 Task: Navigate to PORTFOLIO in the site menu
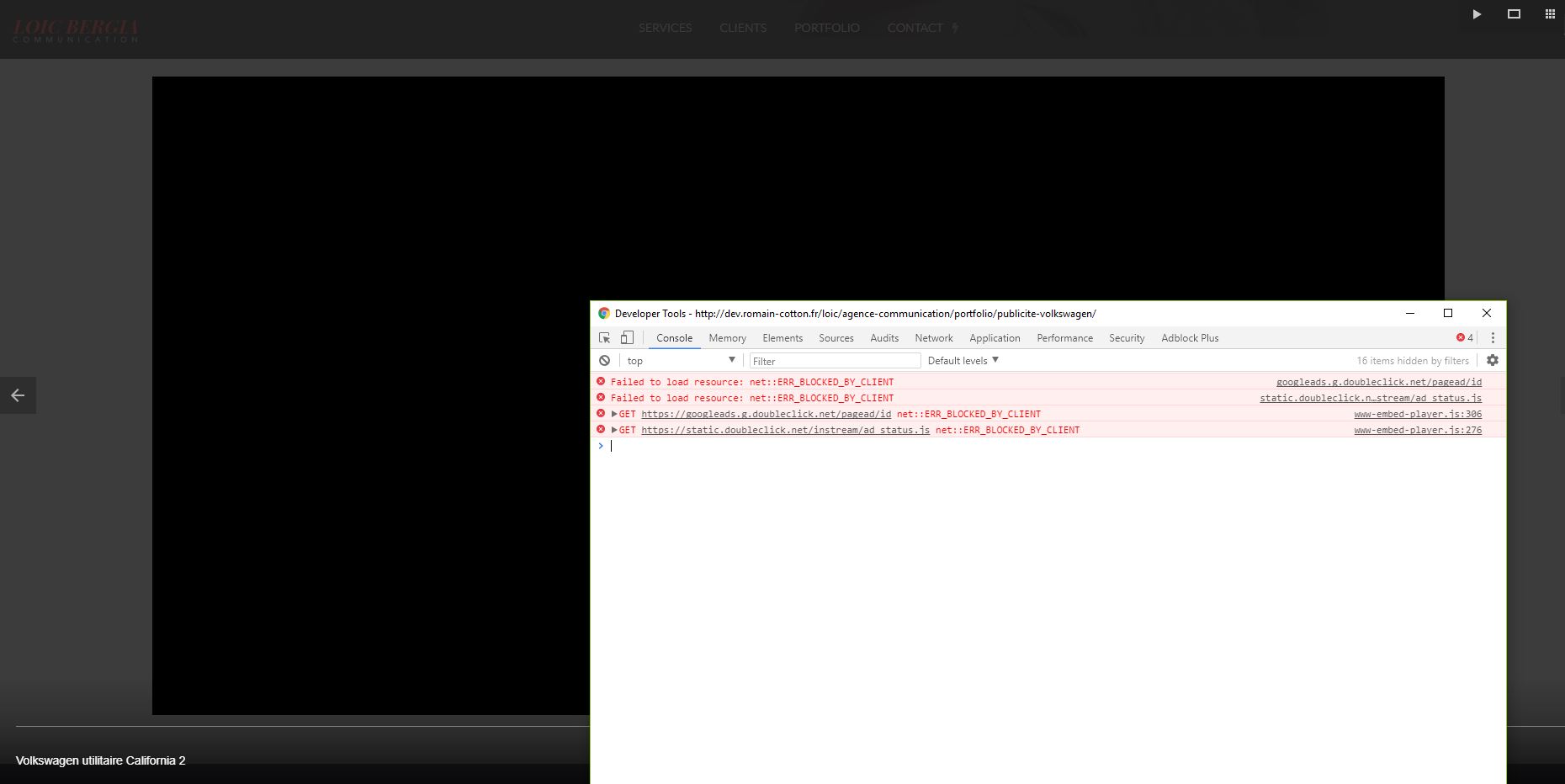[x=826, y=28]
